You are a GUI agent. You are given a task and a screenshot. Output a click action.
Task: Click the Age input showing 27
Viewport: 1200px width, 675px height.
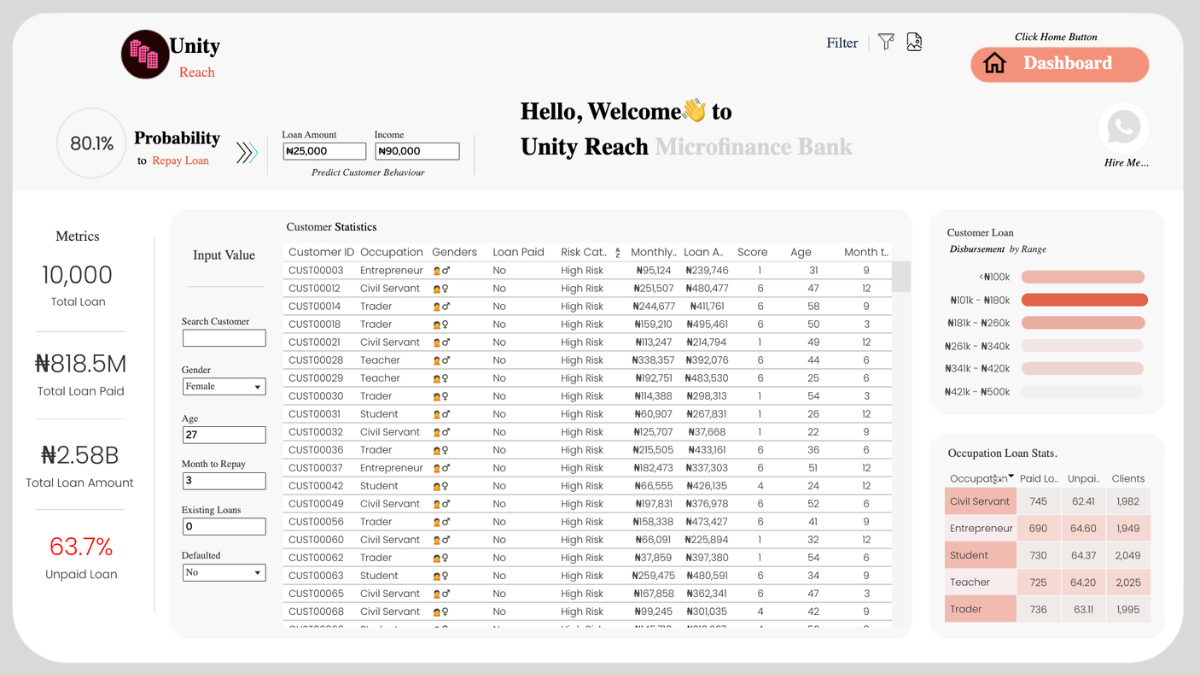(x=223, y=434)
